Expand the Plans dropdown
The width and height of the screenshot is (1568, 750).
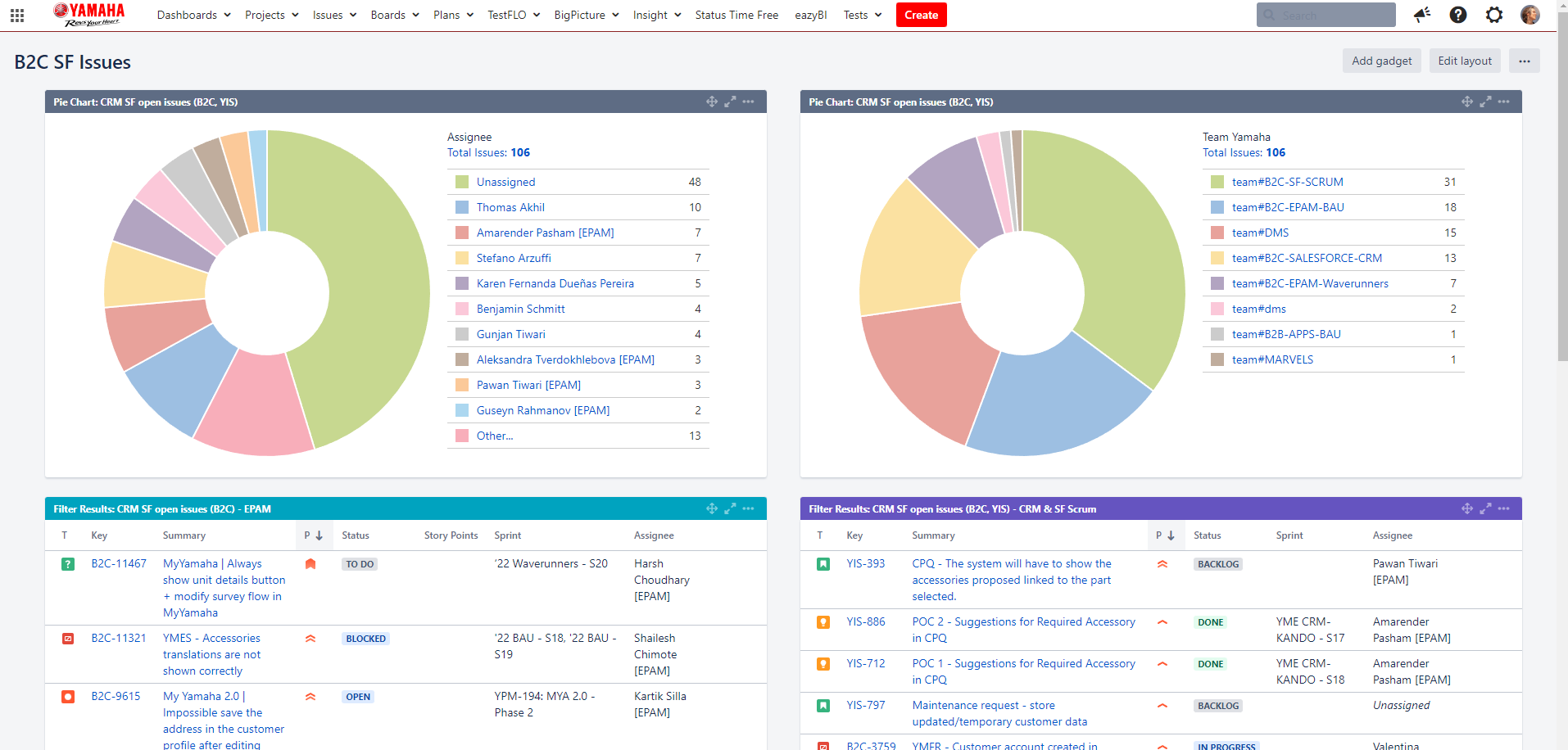[453, 15]
